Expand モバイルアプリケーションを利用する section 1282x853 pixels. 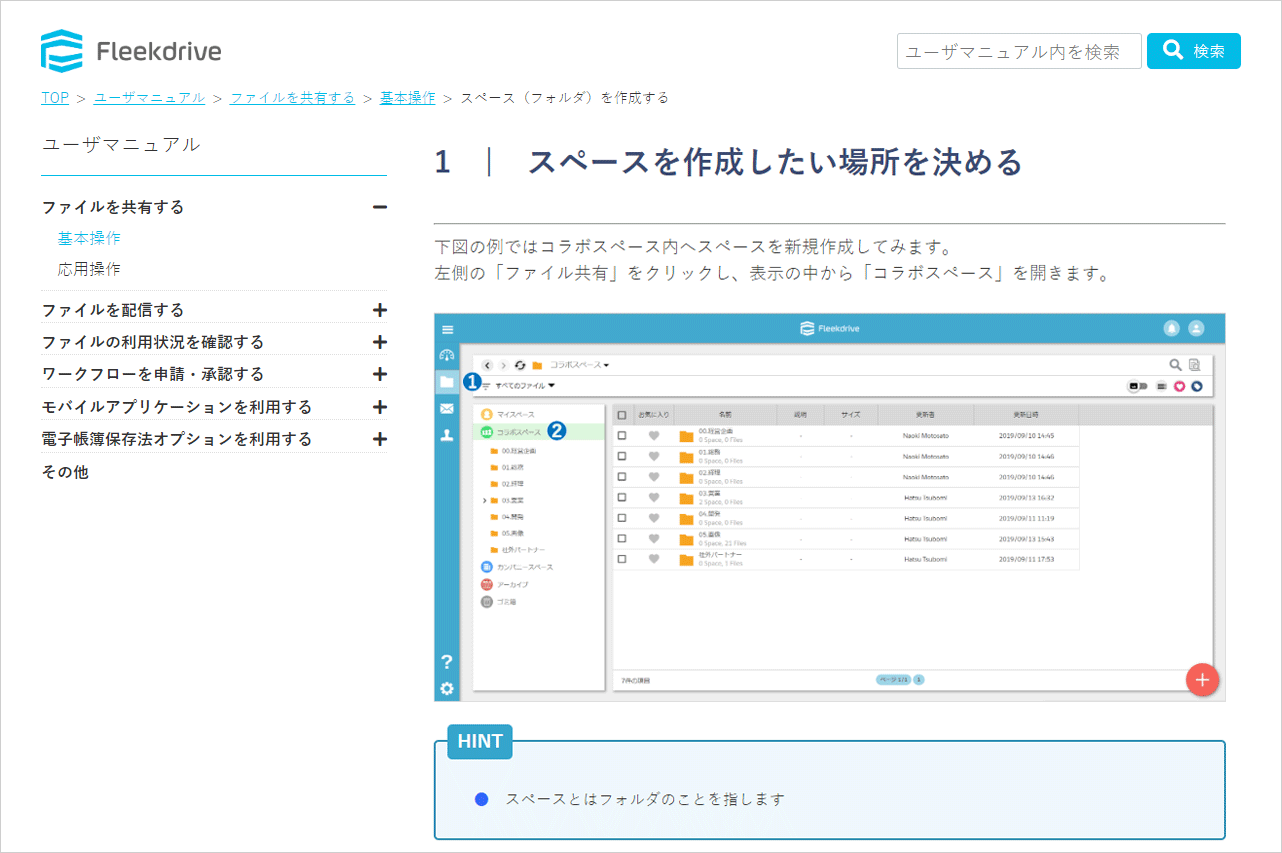point(379,407)
